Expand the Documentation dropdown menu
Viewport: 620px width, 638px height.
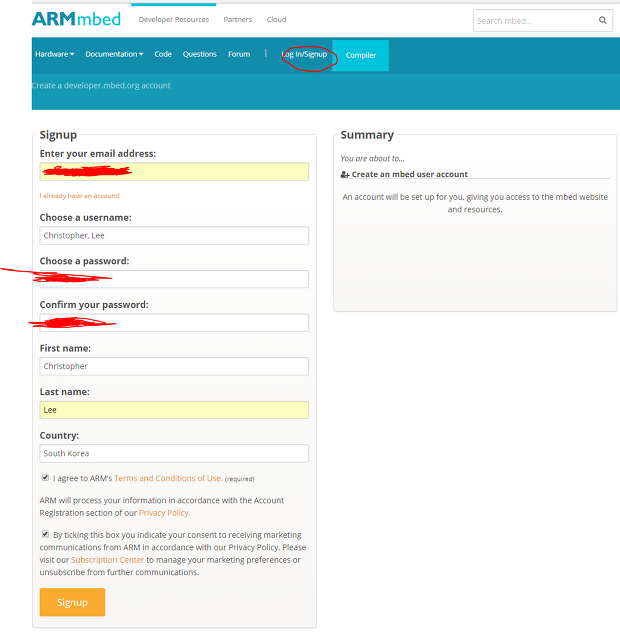(x=114, y=54)
